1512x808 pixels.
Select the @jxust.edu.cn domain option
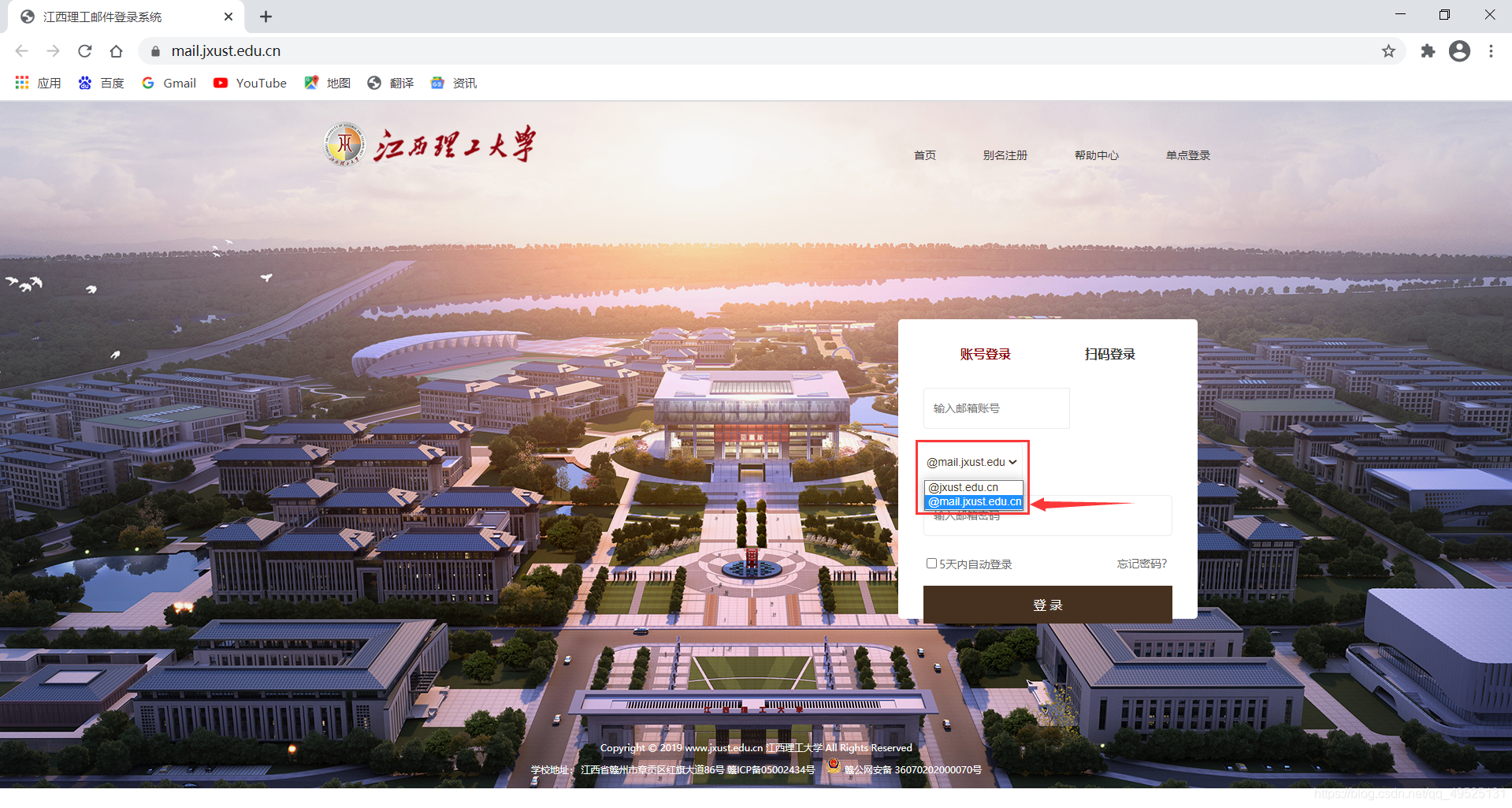point(964,486)
